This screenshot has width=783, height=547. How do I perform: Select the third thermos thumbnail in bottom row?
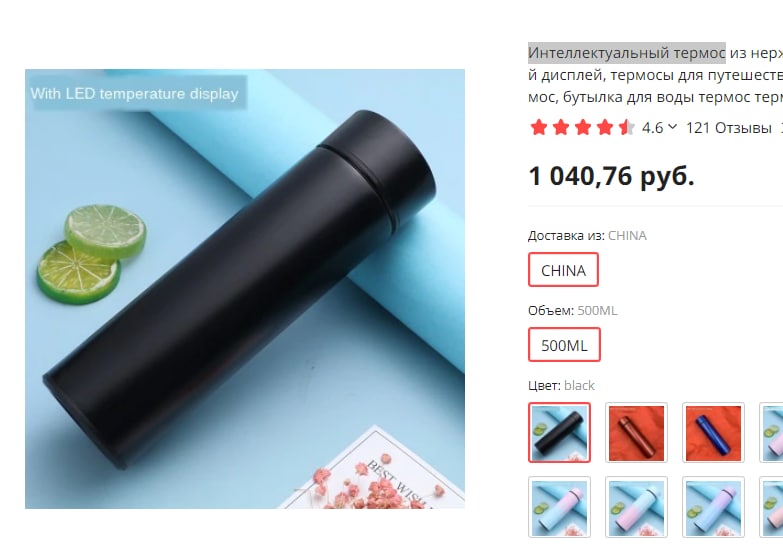713,507
